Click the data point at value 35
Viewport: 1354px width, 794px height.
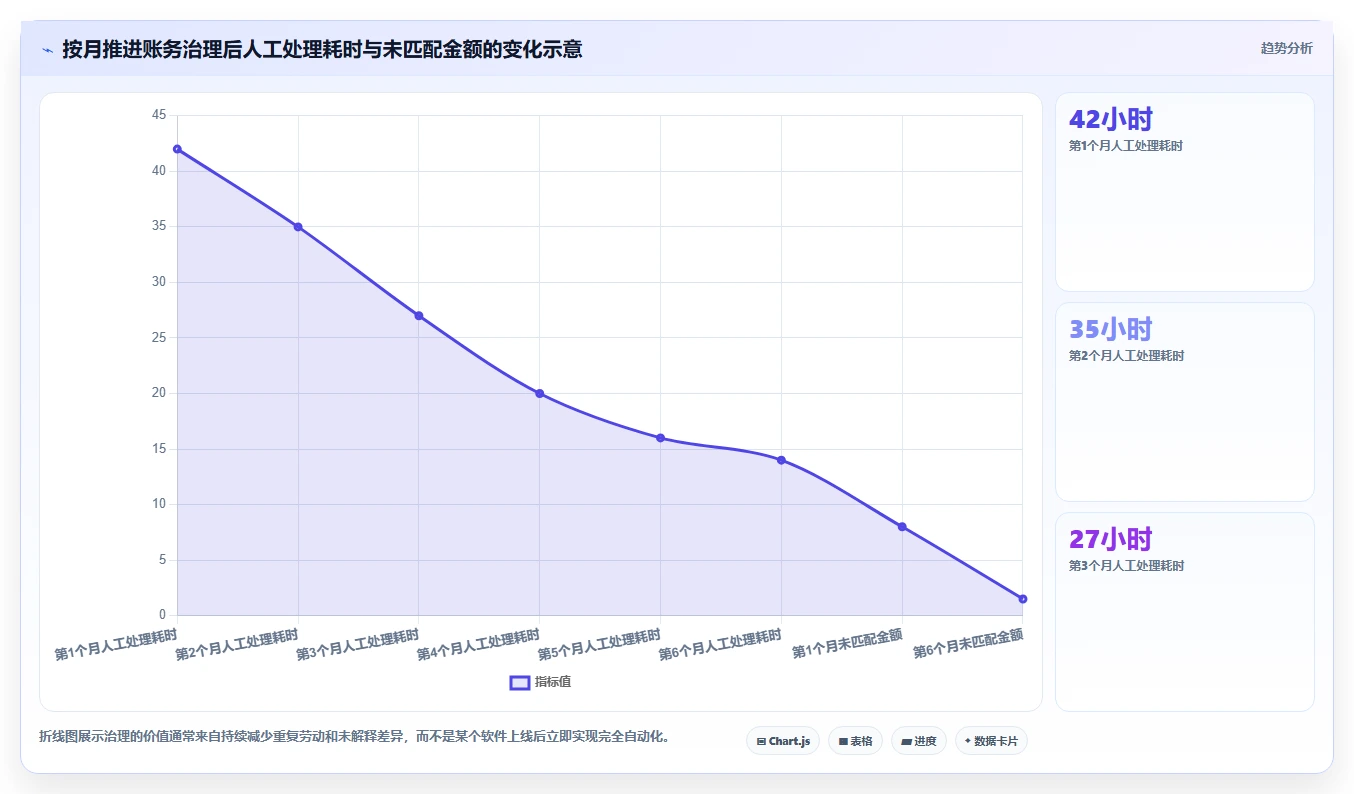[x=298, y=227]
